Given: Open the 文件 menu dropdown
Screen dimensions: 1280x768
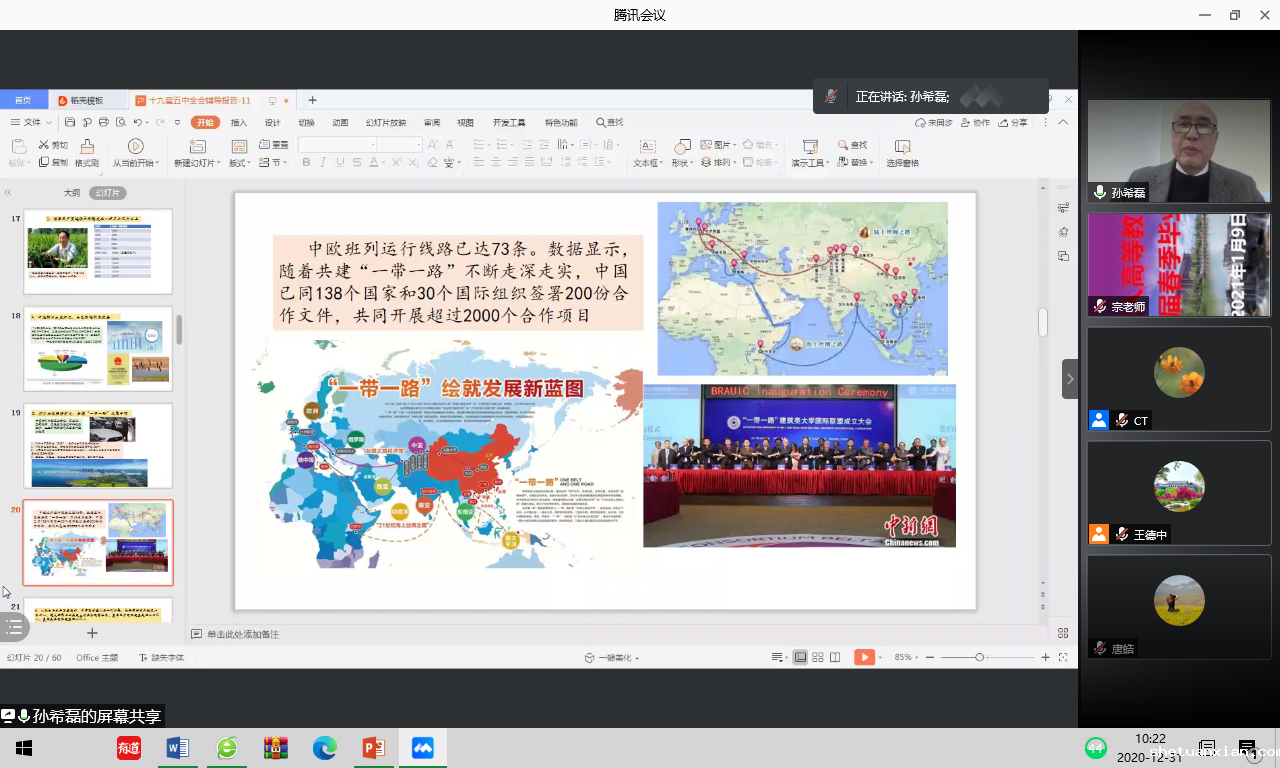Looking at the screenshot, I should [30, 122].
